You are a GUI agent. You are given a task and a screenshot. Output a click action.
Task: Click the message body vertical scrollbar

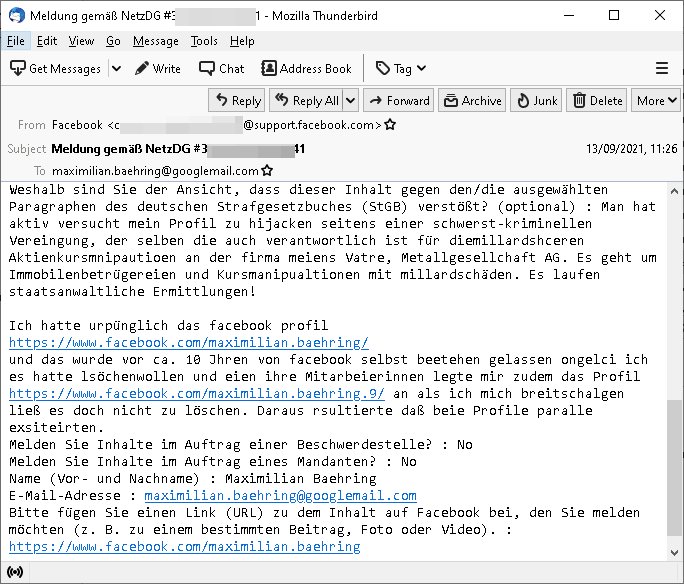pos(674,371)
